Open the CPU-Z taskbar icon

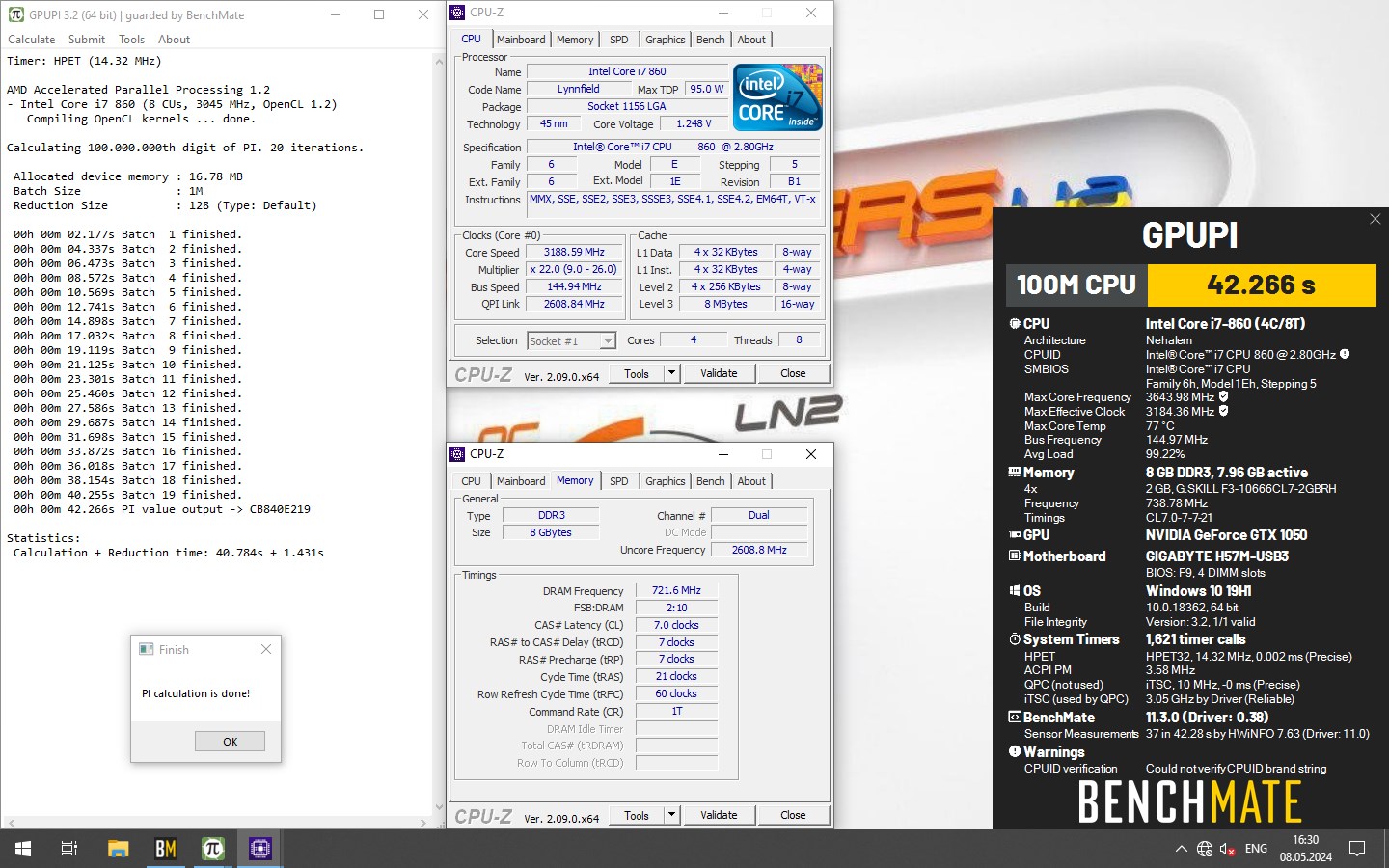click(260, 849)
